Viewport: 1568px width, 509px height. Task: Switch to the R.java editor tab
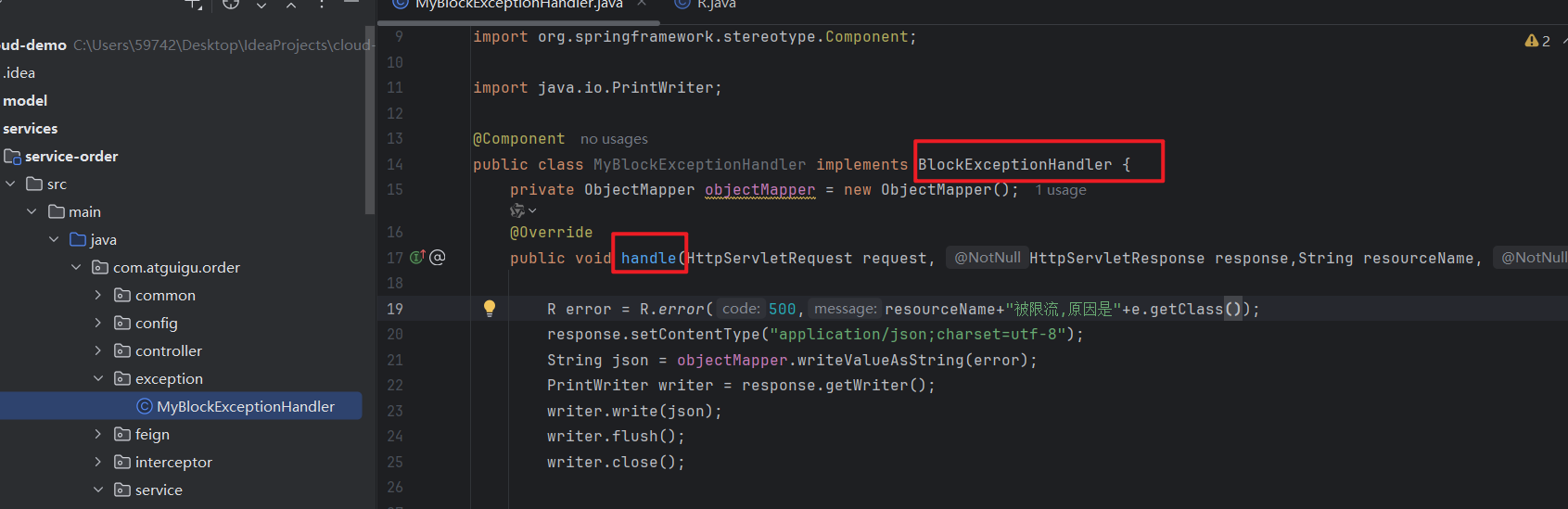tap(706, 5)
